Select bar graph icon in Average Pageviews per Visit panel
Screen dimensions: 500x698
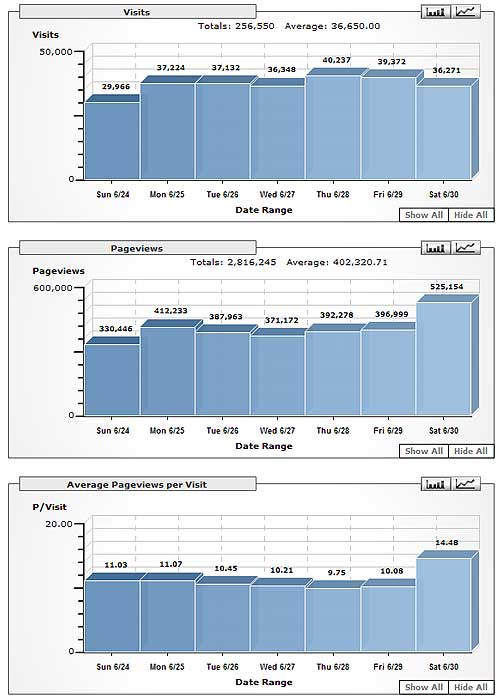435,484
